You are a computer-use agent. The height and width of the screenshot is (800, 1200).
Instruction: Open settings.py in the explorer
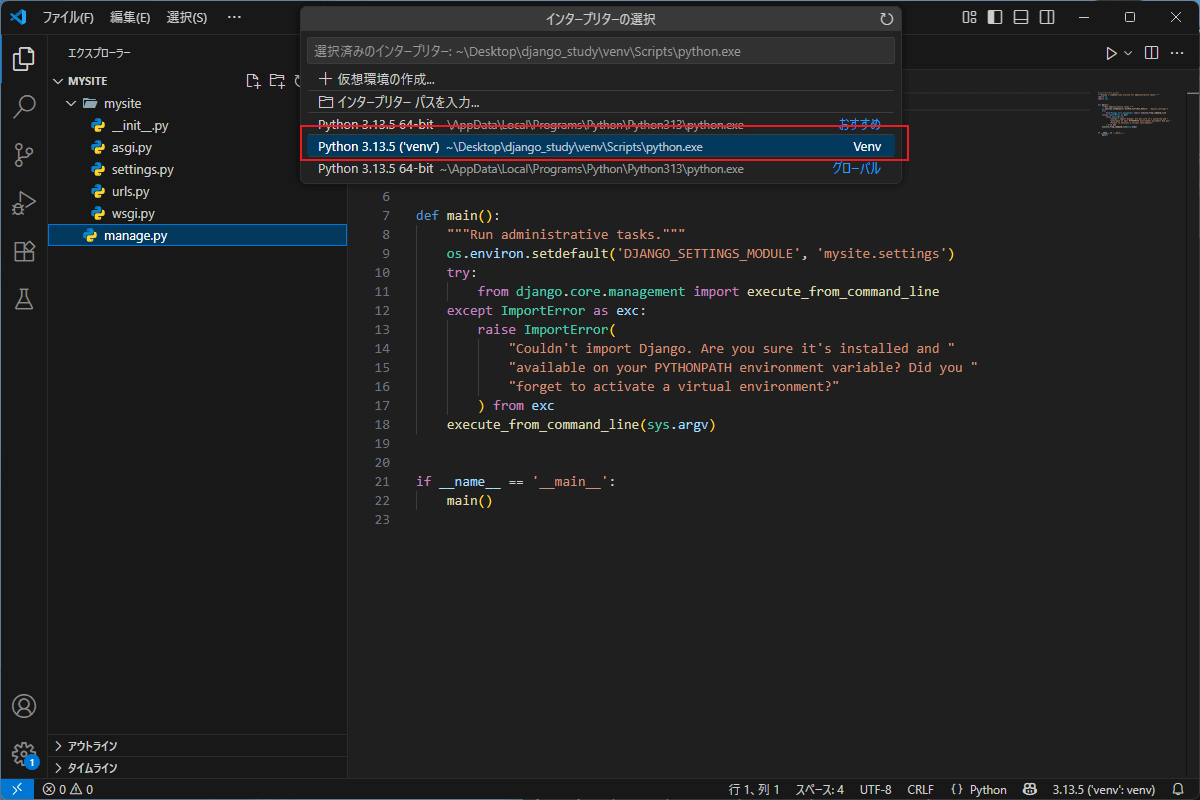click(197, 169)
